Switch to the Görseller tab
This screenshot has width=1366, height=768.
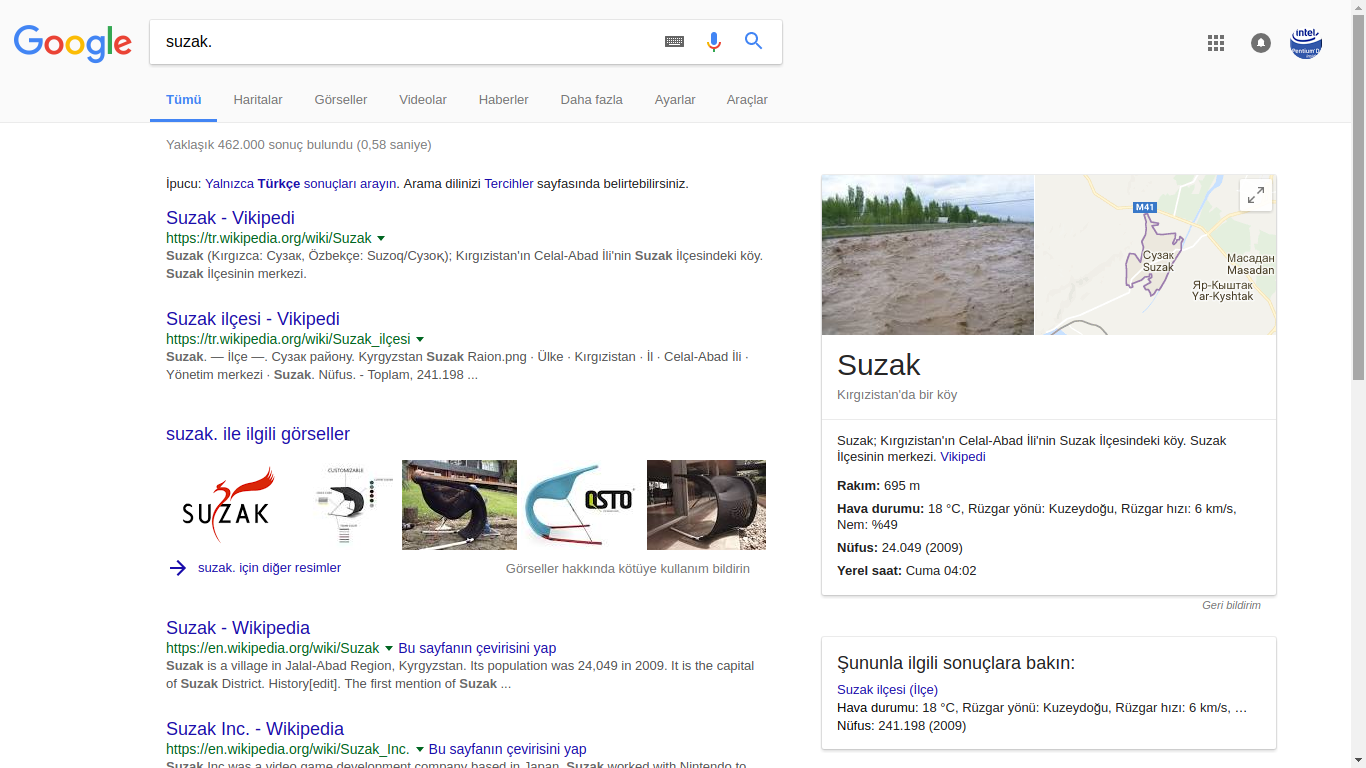(x=341, y=100)
